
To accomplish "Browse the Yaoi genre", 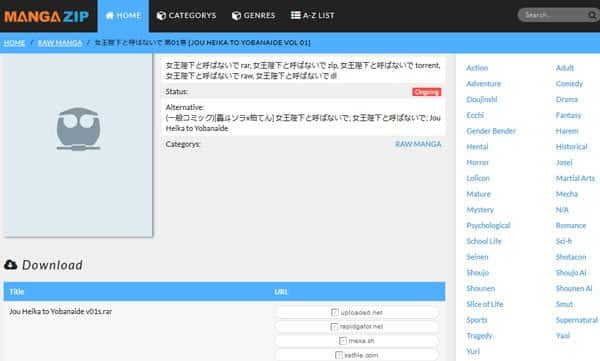I will (562, 336).
